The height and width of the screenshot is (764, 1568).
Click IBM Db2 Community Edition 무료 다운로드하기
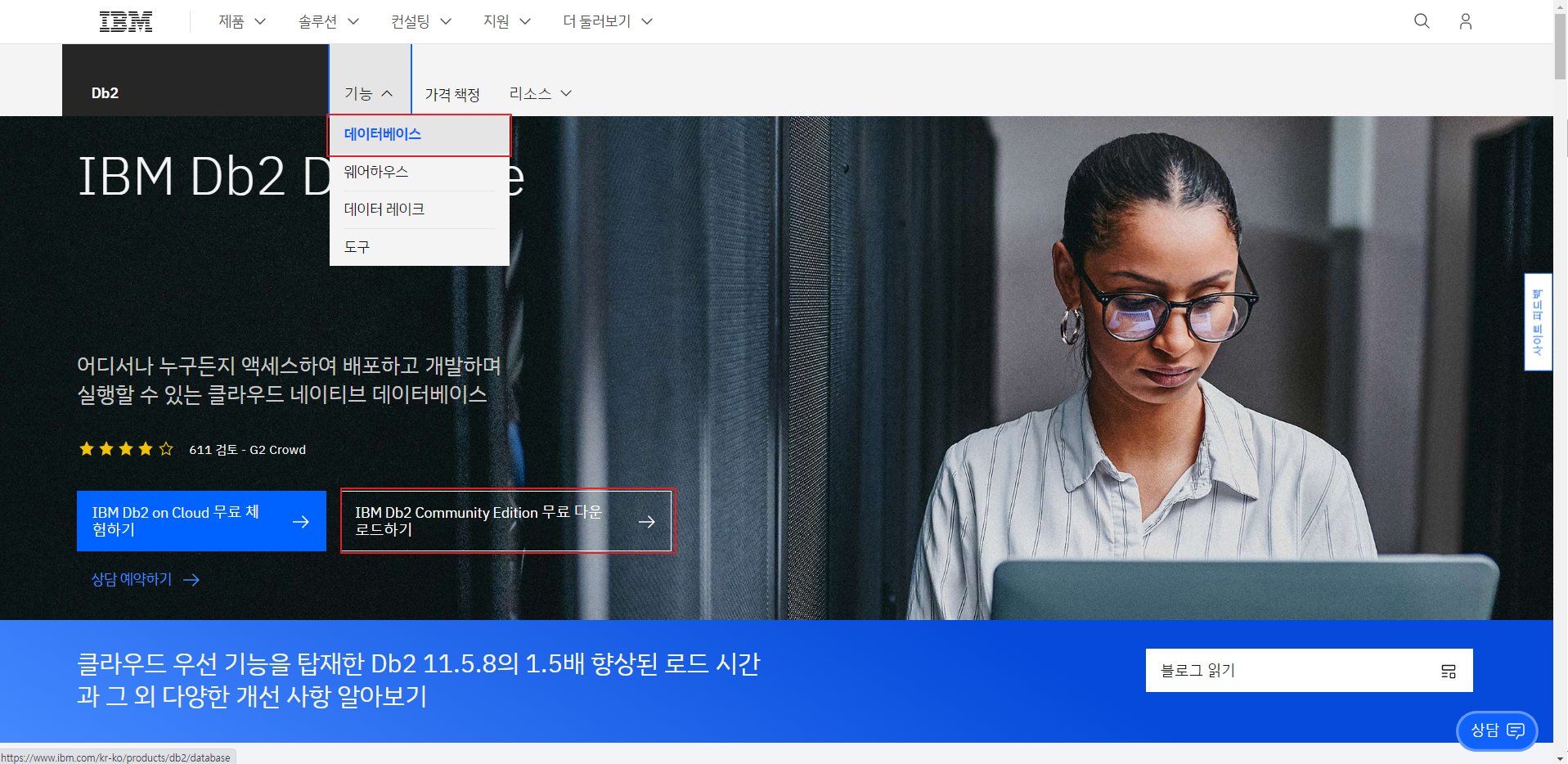click(x=507, y=521)
